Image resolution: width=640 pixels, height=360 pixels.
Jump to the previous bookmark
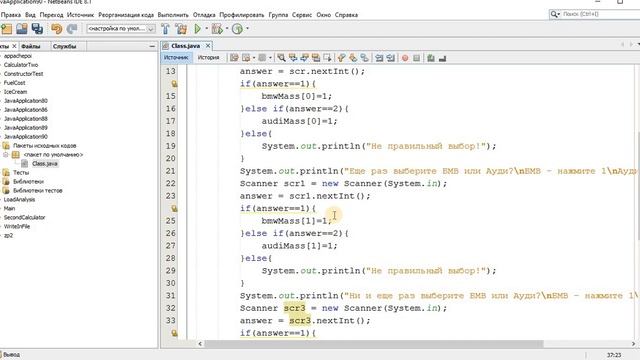tap(342, 58)
